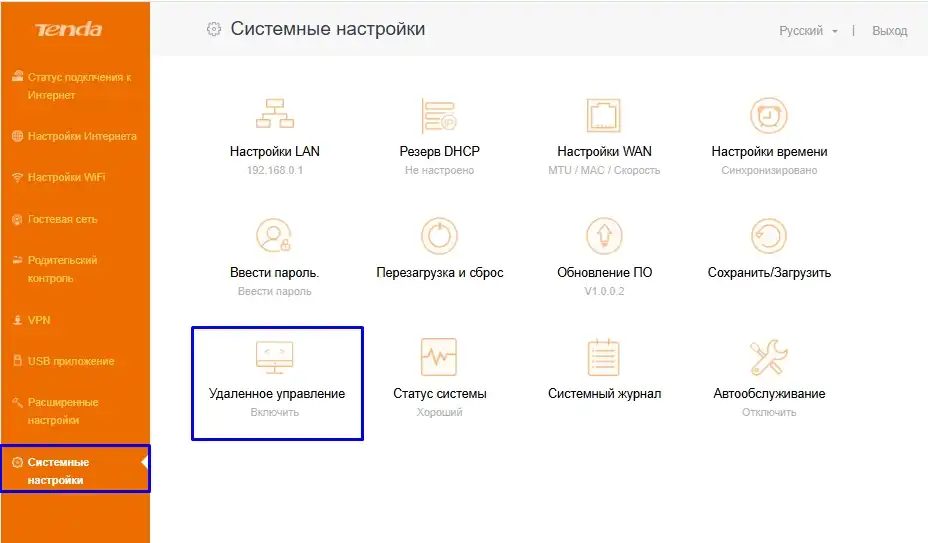Open Удаленное управление monitor icon
This screenshot has height=543, width=928.
click(x=275, y=357)
